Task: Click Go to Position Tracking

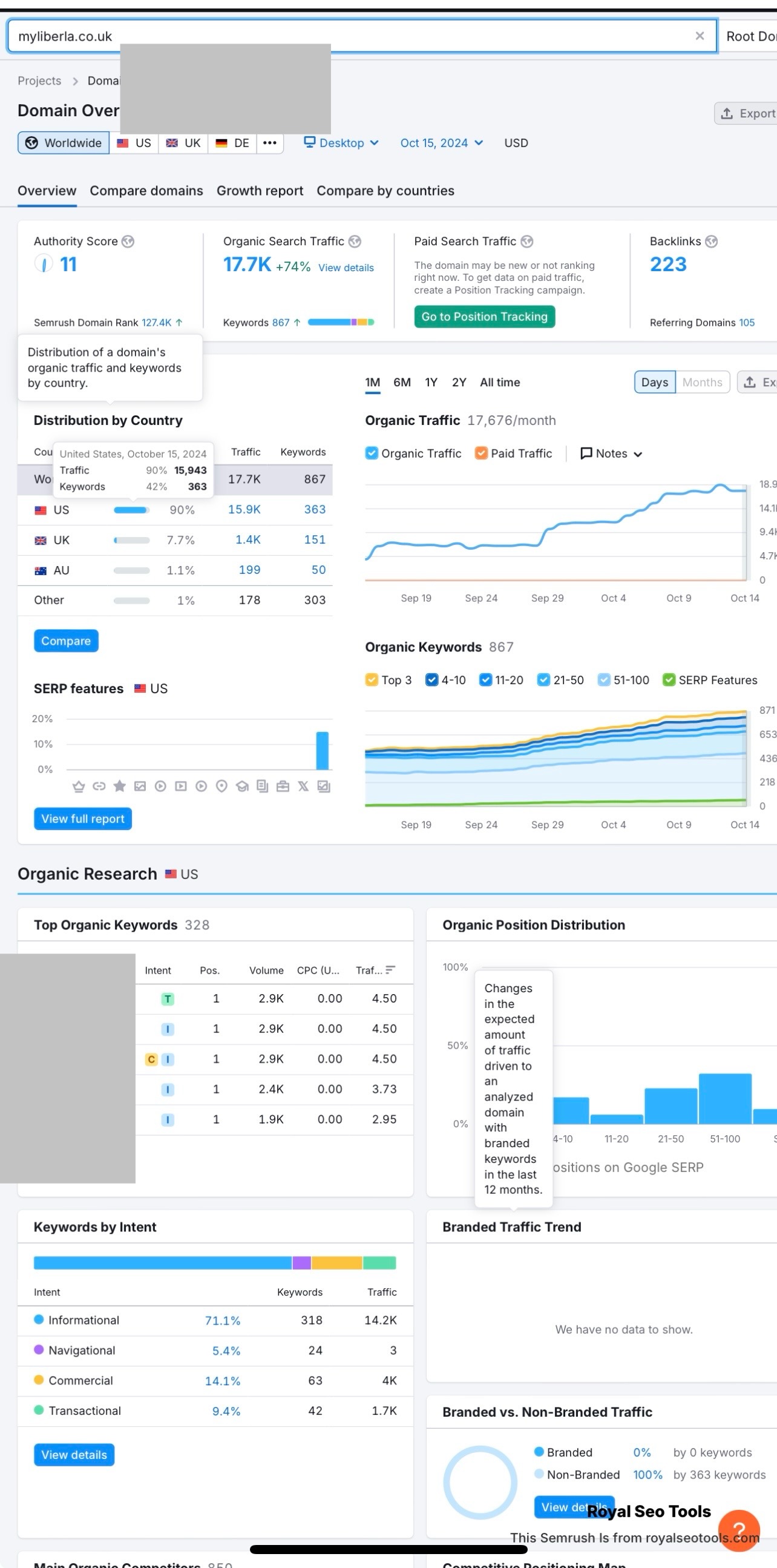Action: click(484, 317)
